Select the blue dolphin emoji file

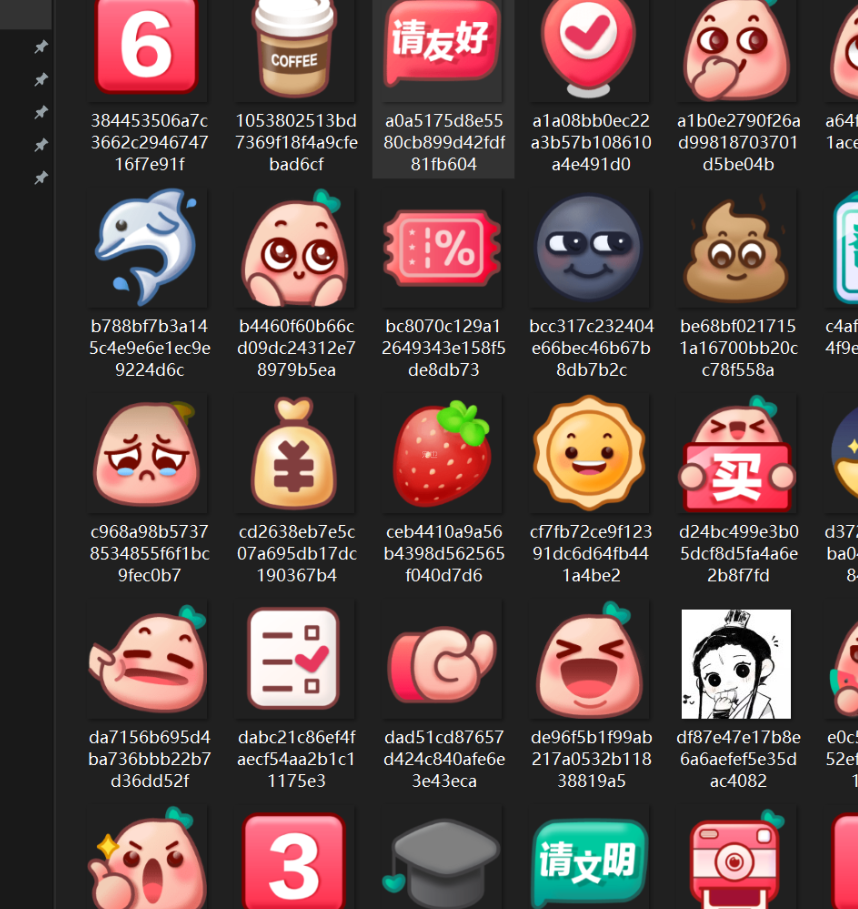(147, 247)
